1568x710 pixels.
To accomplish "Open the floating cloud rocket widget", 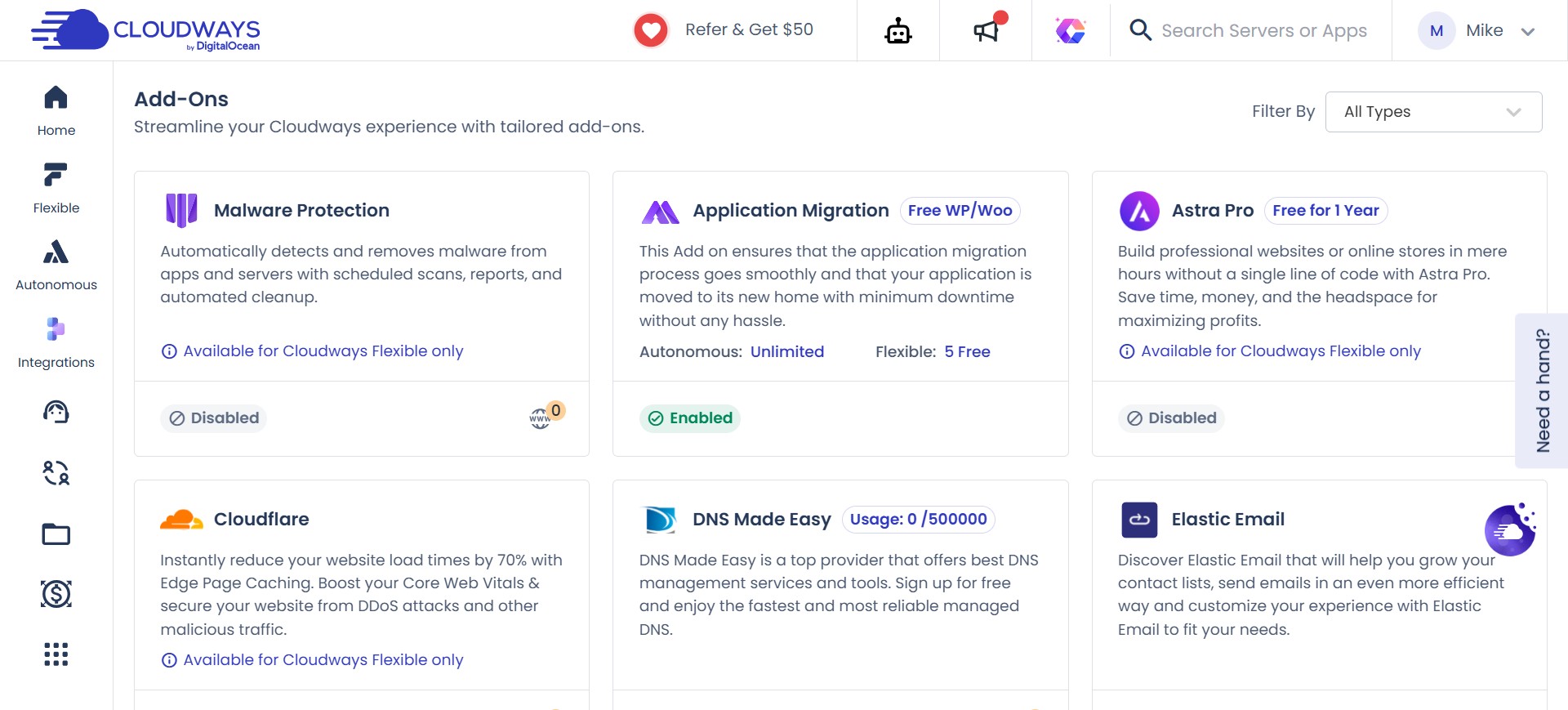I will (1510, 529).
